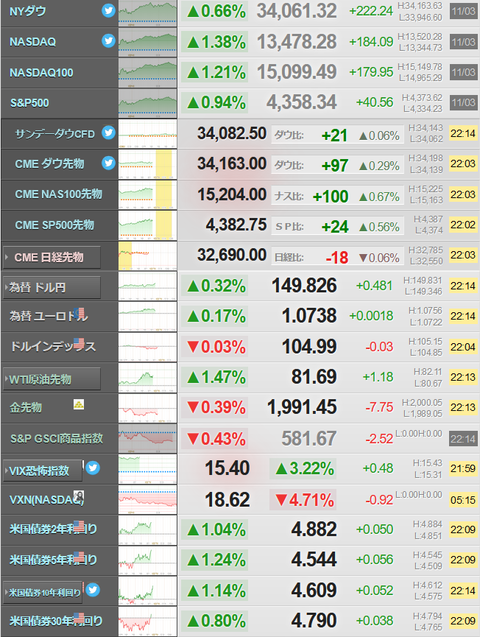Viewport: 480px width, 637px height.
Task: Click the US flag on 米国債券30年利回り
Action: [x=79, y=618]
